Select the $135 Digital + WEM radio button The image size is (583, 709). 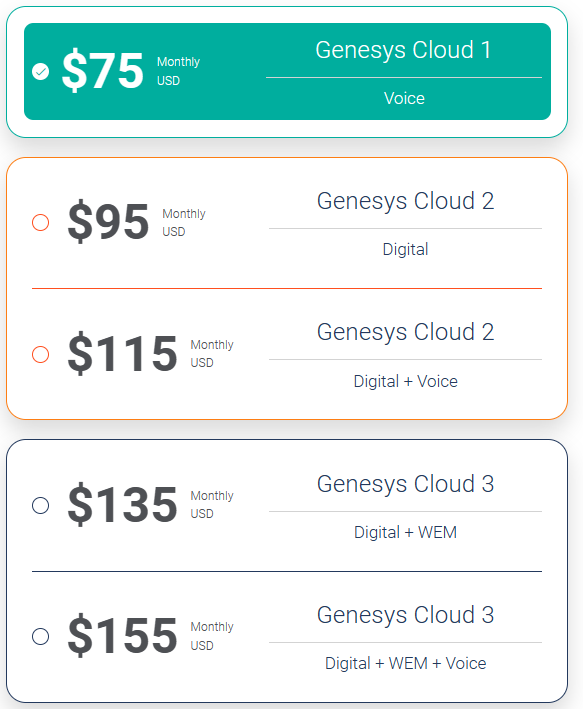click(41, 505)
